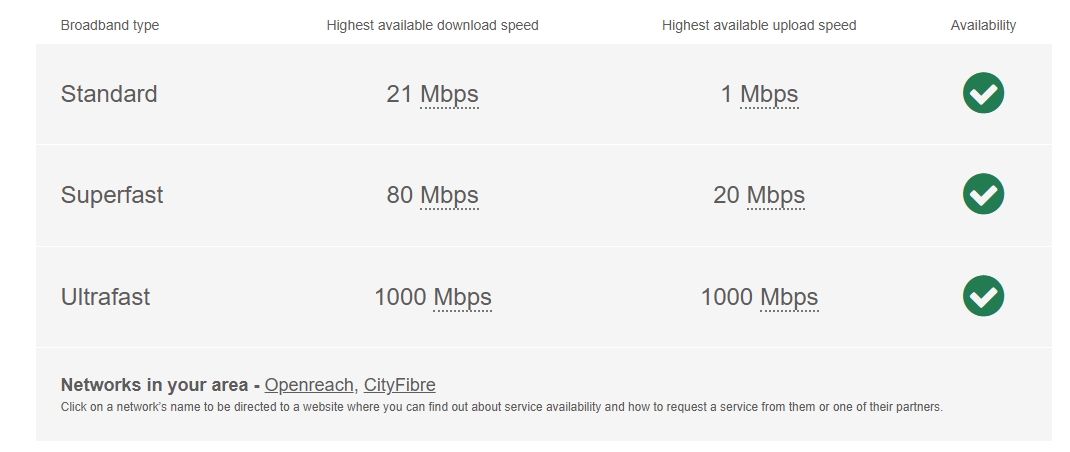Click the network service availability help text
This screenshot has width=1070, height=452.
coord(501,407)
